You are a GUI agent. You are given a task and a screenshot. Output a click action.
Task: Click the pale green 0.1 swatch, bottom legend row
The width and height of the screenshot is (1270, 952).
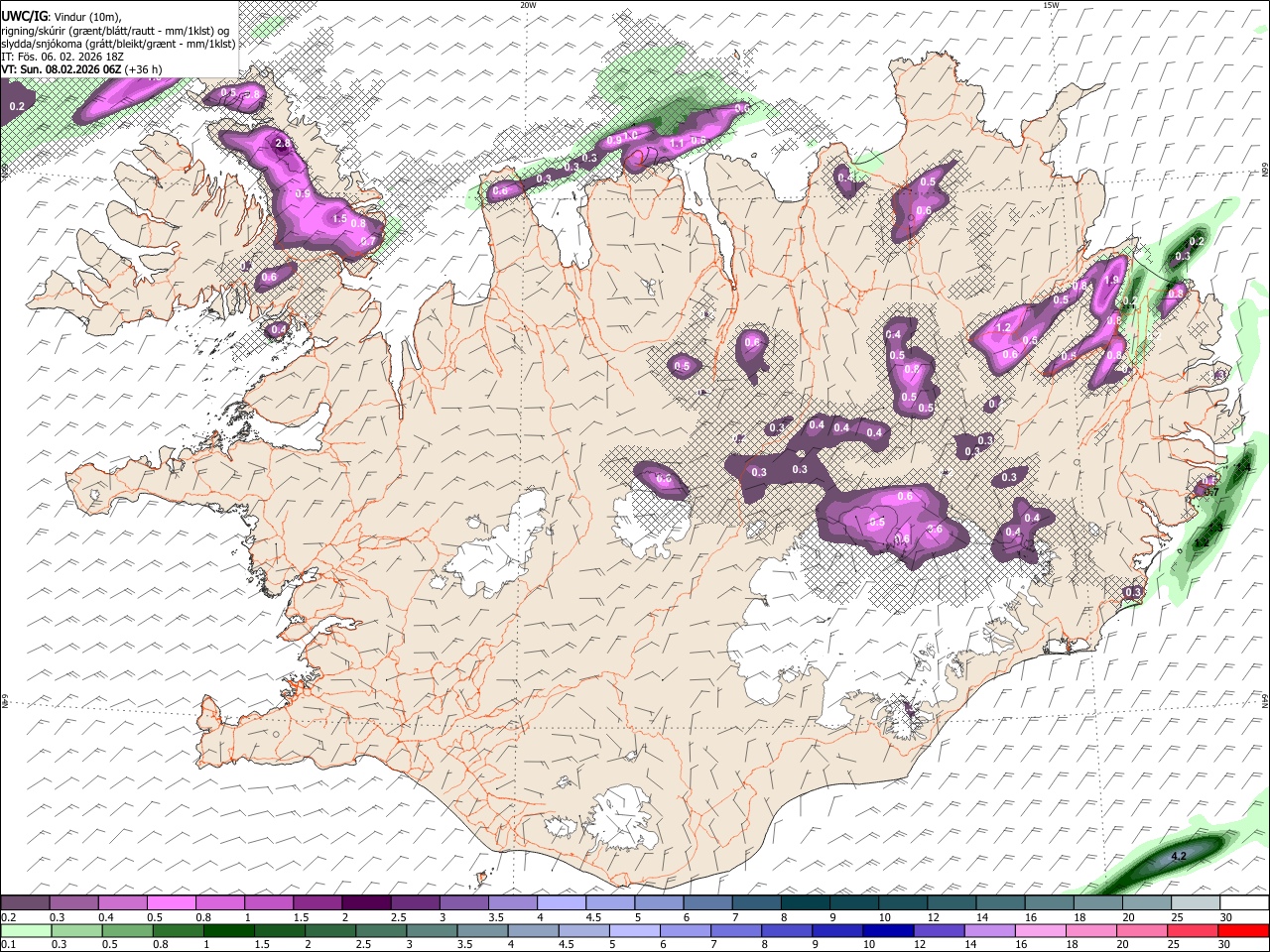coord(25,930)
